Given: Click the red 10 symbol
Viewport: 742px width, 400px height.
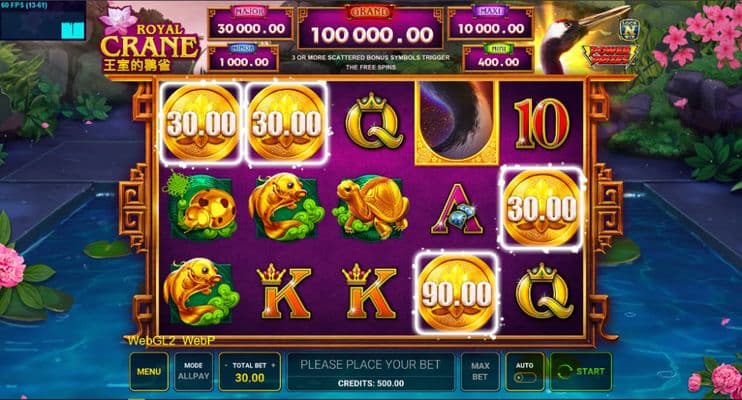Looking at the screenshot, I should (542, 124).
